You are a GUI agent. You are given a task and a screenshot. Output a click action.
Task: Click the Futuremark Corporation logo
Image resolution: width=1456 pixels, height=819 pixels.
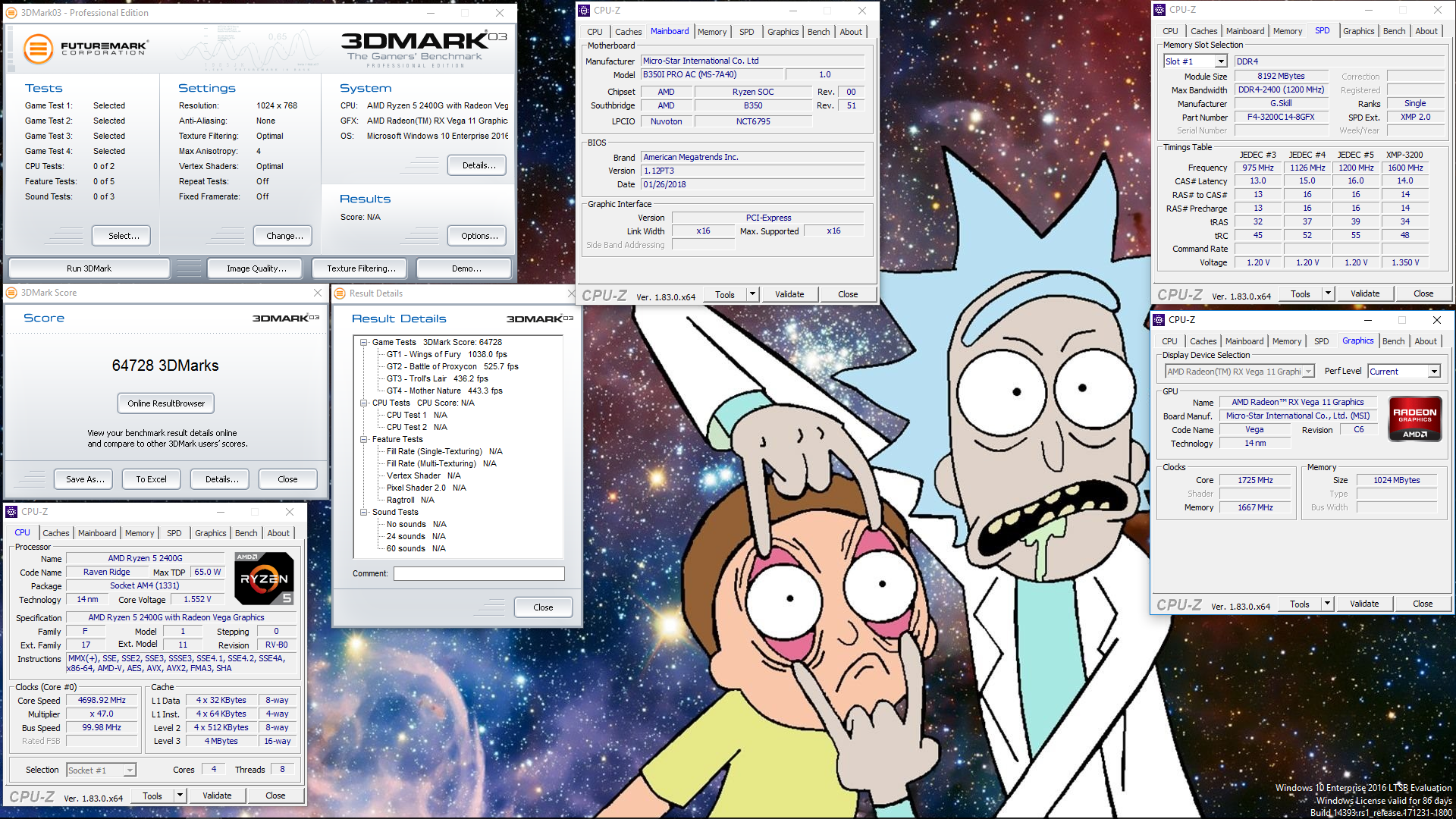click(86, 49)
